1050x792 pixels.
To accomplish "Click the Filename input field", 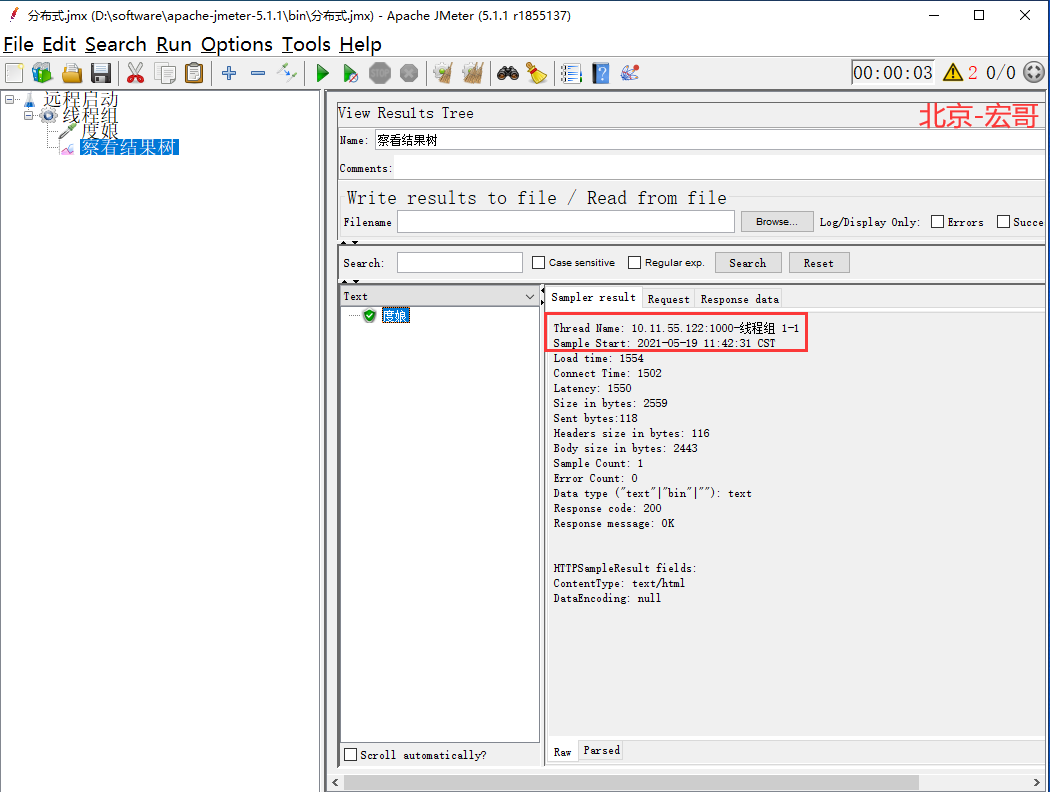I will point(566,222).
